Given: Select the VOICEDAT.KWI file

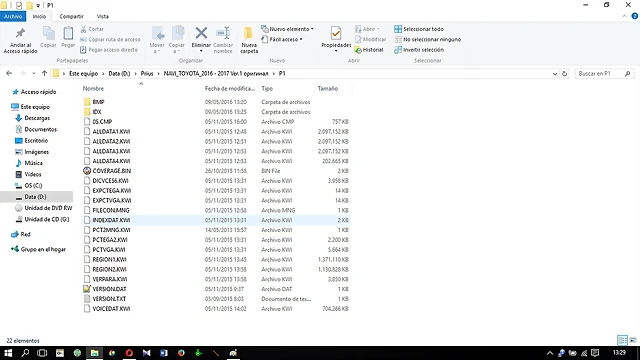Looking at the screenshot, I should tap(111, 309).
